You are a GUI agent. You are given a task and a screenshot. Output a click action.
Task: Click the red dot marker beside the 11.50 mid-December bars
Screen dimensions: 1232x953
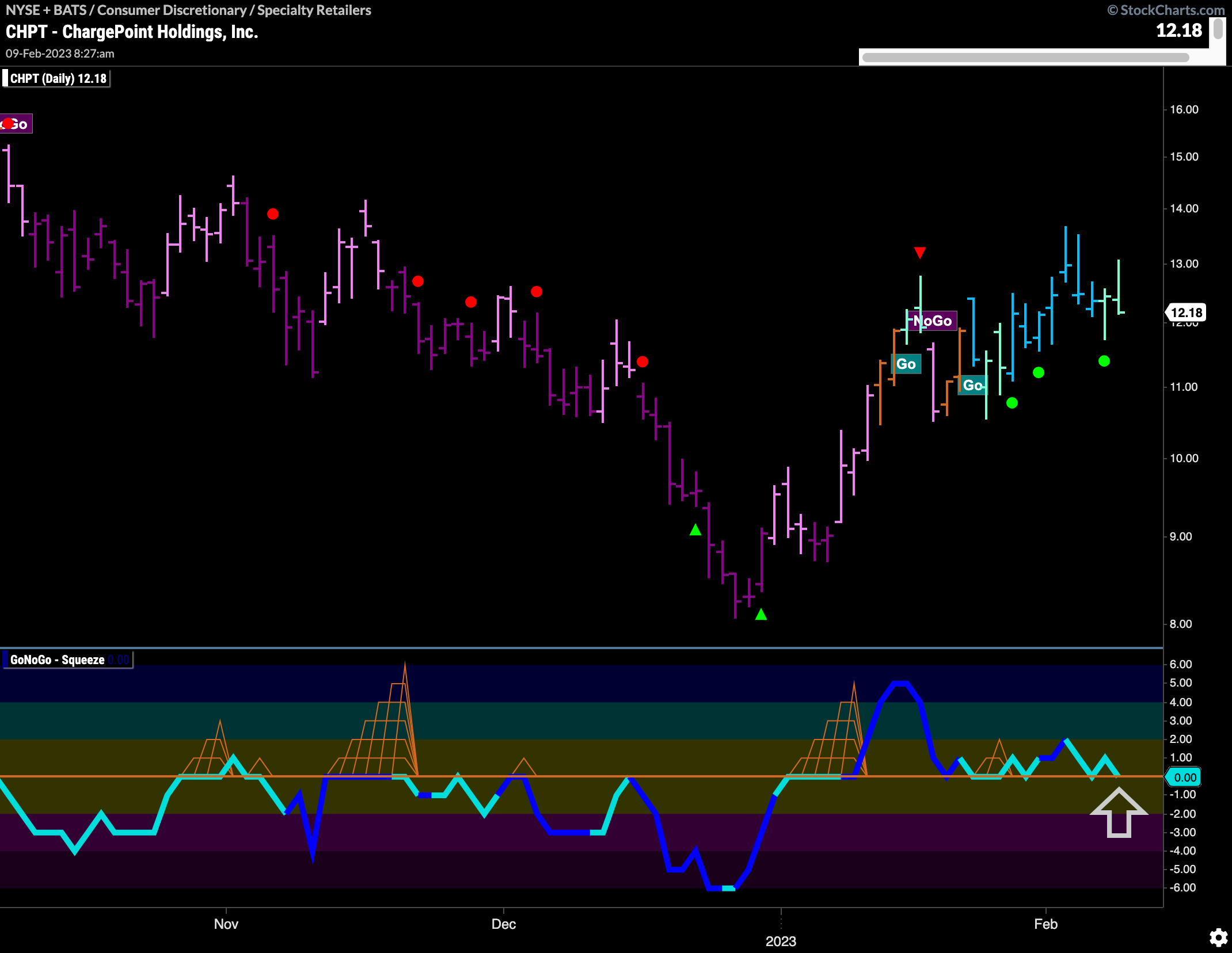point(642,361)
